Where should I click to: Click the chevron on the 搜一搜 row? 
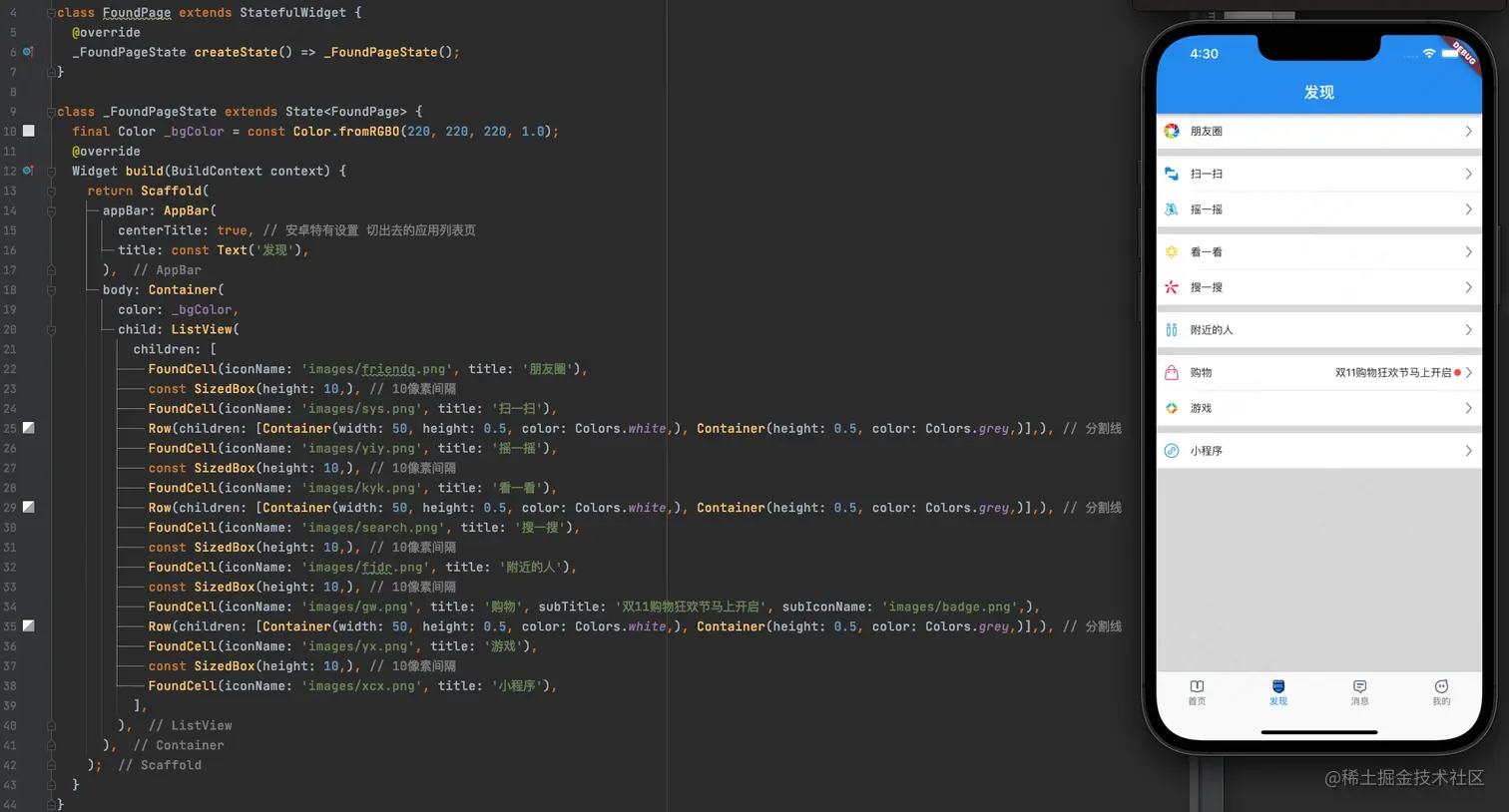(1468, 287)
